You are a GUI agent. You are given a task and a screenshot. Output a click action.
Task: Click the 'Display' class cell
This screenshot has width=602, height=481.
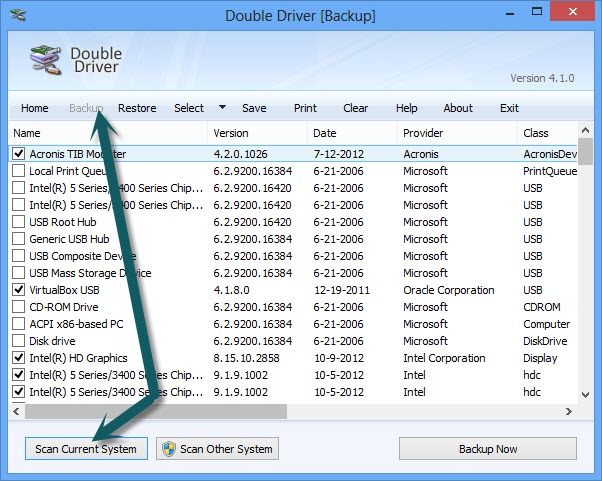(x=540, y=358)
